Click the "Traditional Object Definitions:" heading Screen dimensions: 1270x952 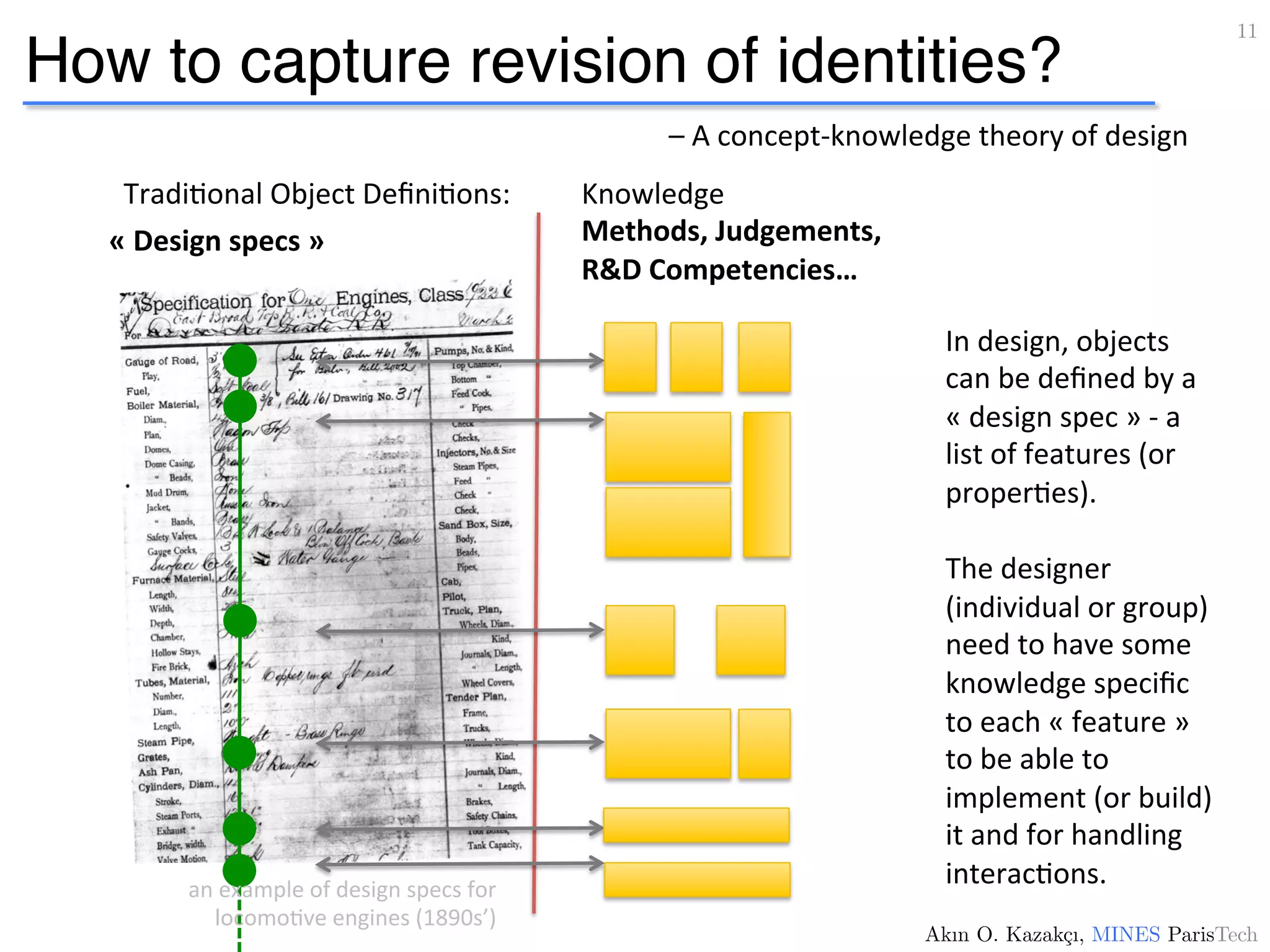316,195
